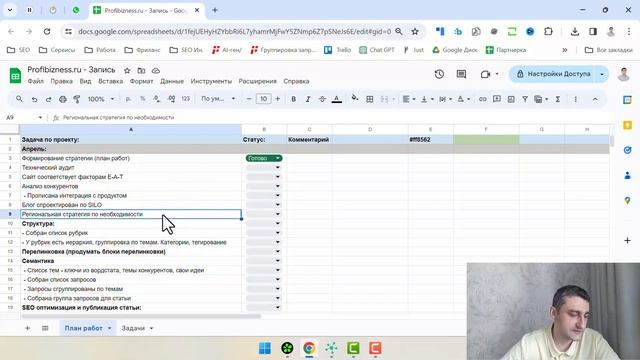
Task: Open the План работ tab arrow menu
Action: pyautogui.click(x=109, y=329)
